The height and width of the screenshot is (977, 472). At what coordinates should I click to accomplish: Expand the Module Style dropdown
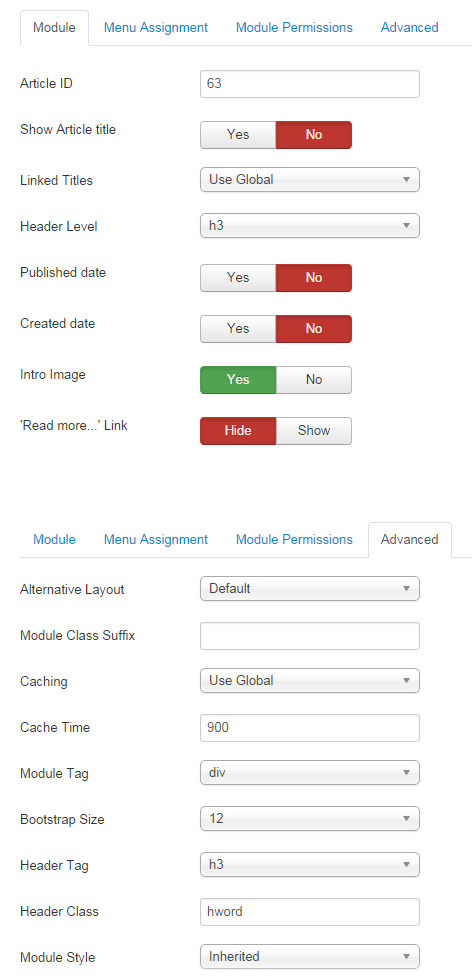(x=309, y=956)
